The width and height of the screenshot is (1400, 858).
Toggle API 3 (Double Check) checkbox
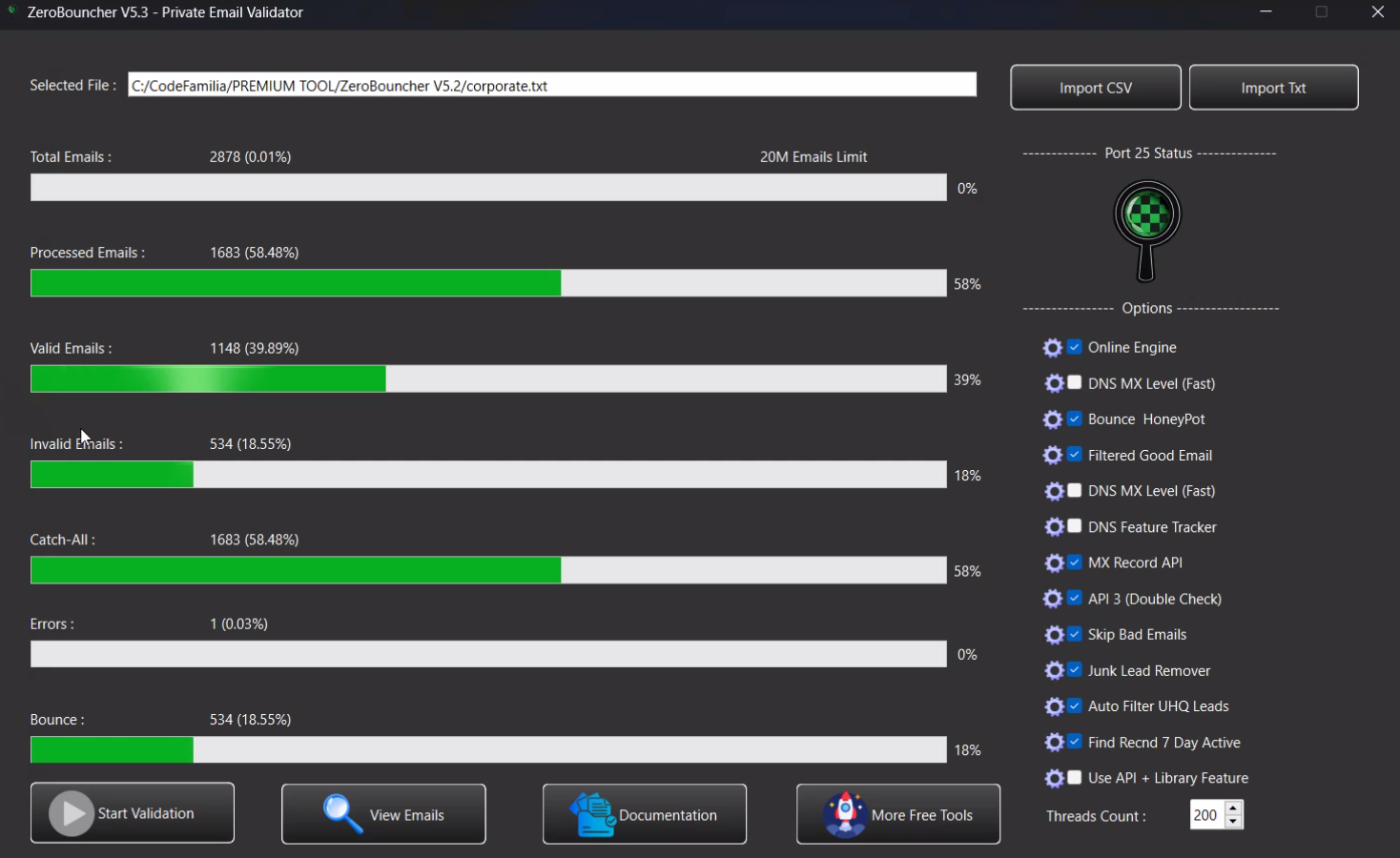point(1075,598)
